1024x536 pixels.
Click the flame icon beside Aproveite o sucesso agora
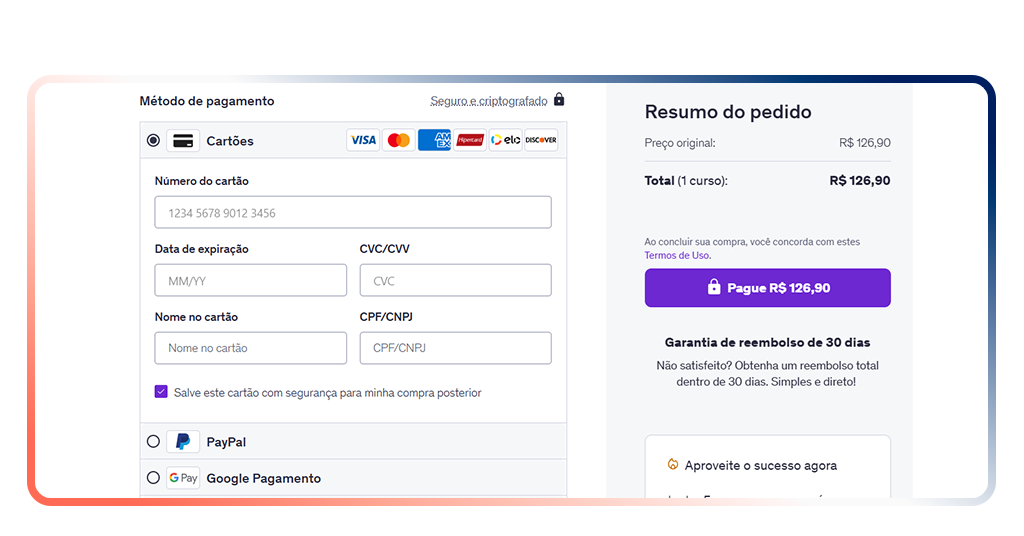click(673, 465)
